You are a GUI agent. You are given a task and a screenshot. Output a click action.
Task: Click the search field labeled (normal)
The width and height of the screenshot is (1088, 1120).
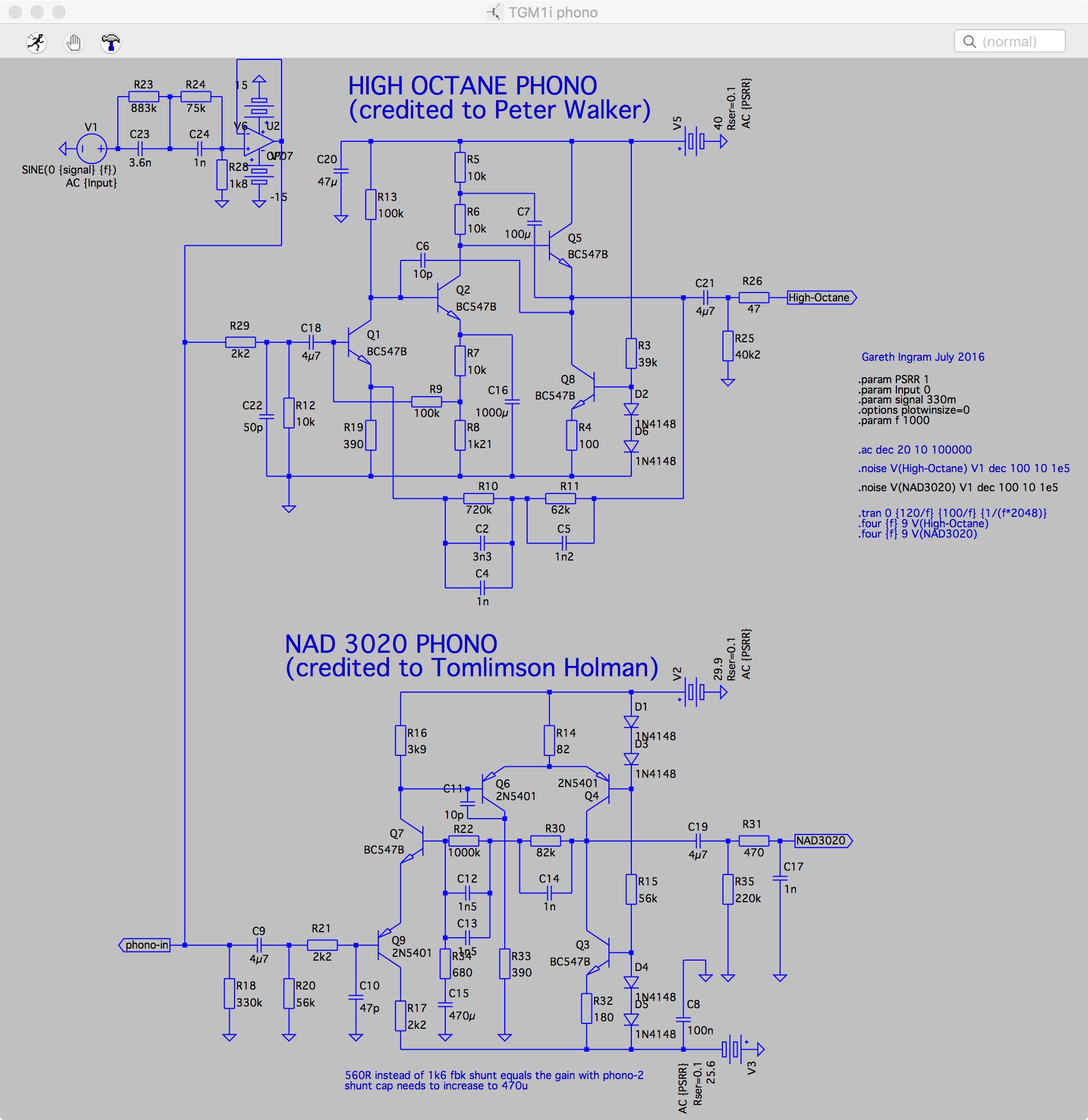(x=1009, y=41)
